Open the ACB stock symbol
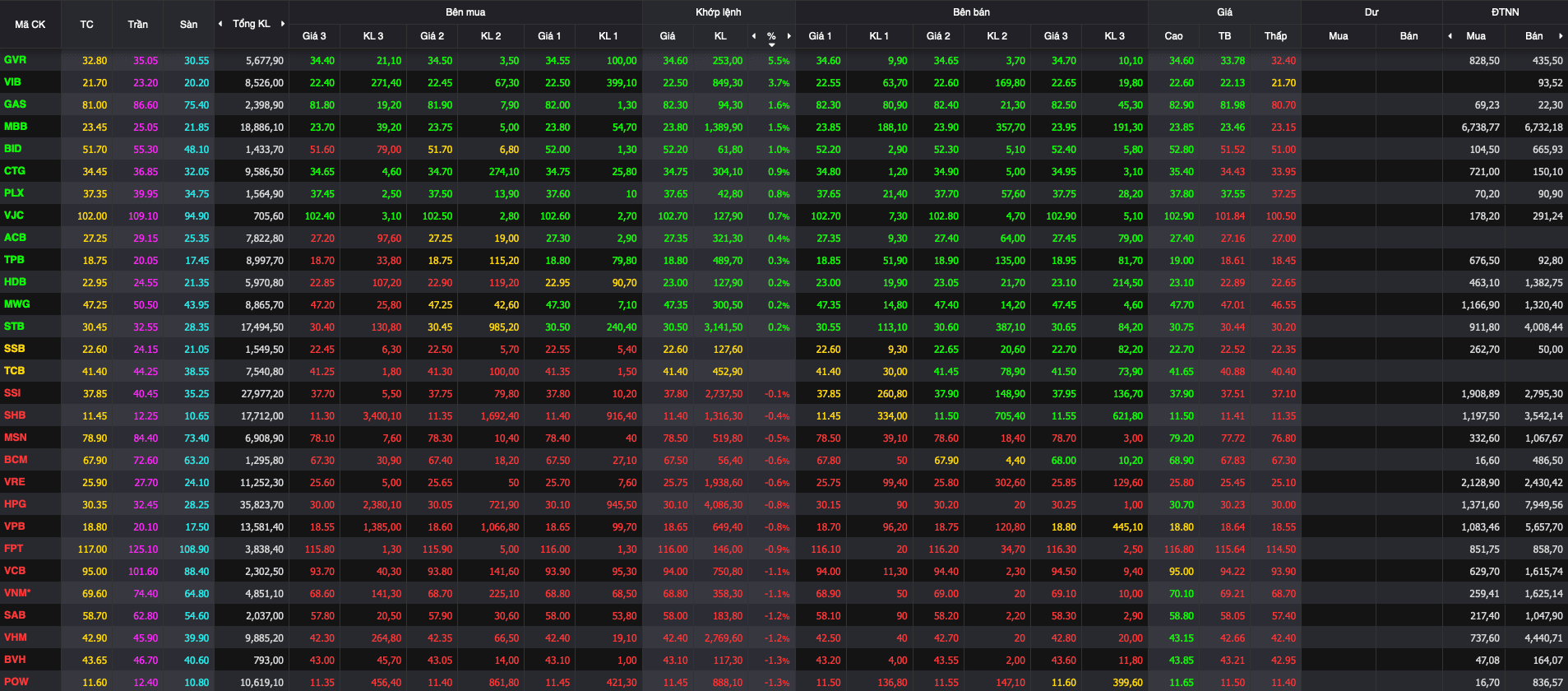Image resolution: width=1568 pixels, height=691 pixels. (15, 238)
